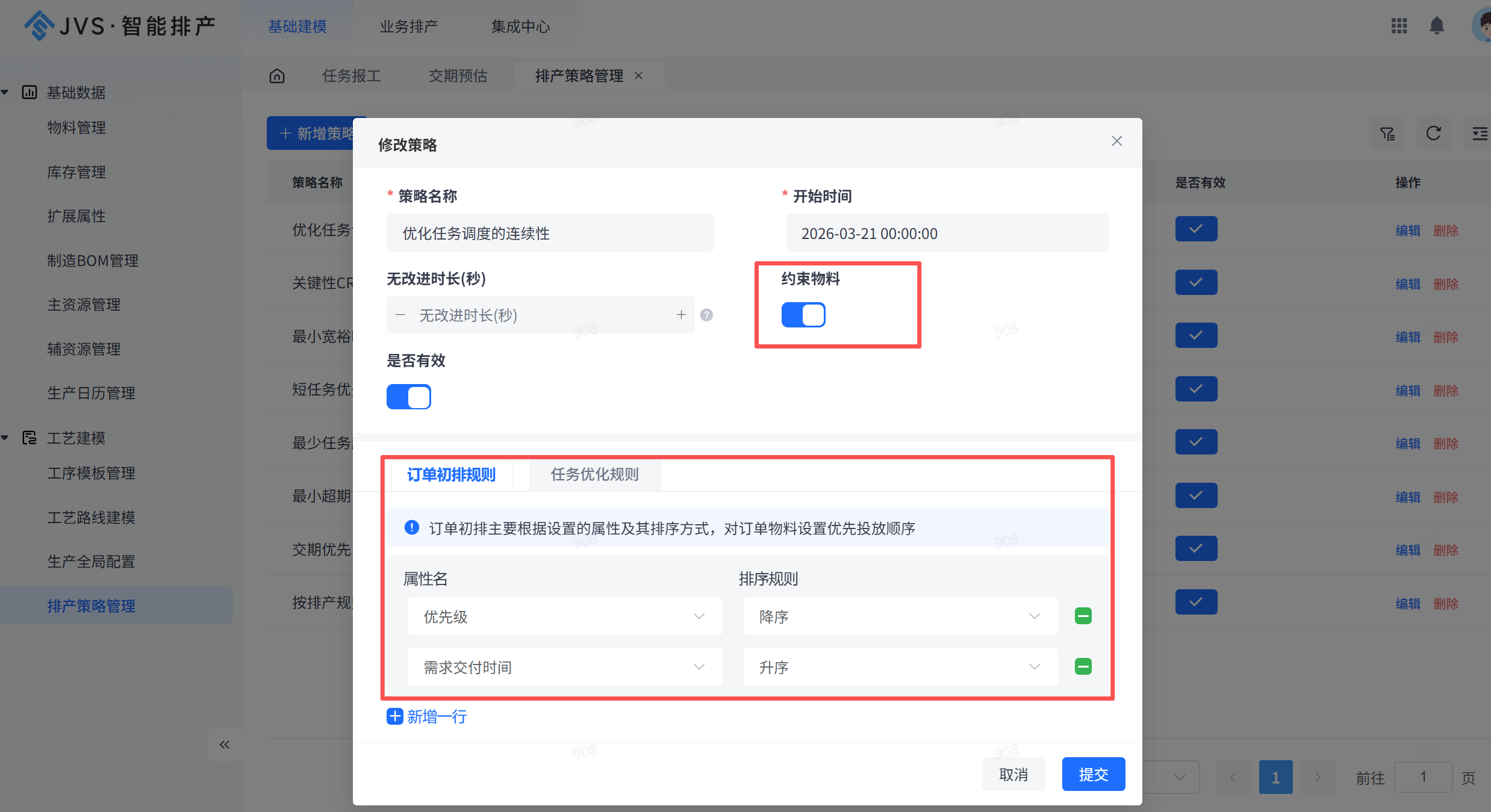Open the 降序 sort rule dropdown

pyautogui.click(x=900, y=616)
